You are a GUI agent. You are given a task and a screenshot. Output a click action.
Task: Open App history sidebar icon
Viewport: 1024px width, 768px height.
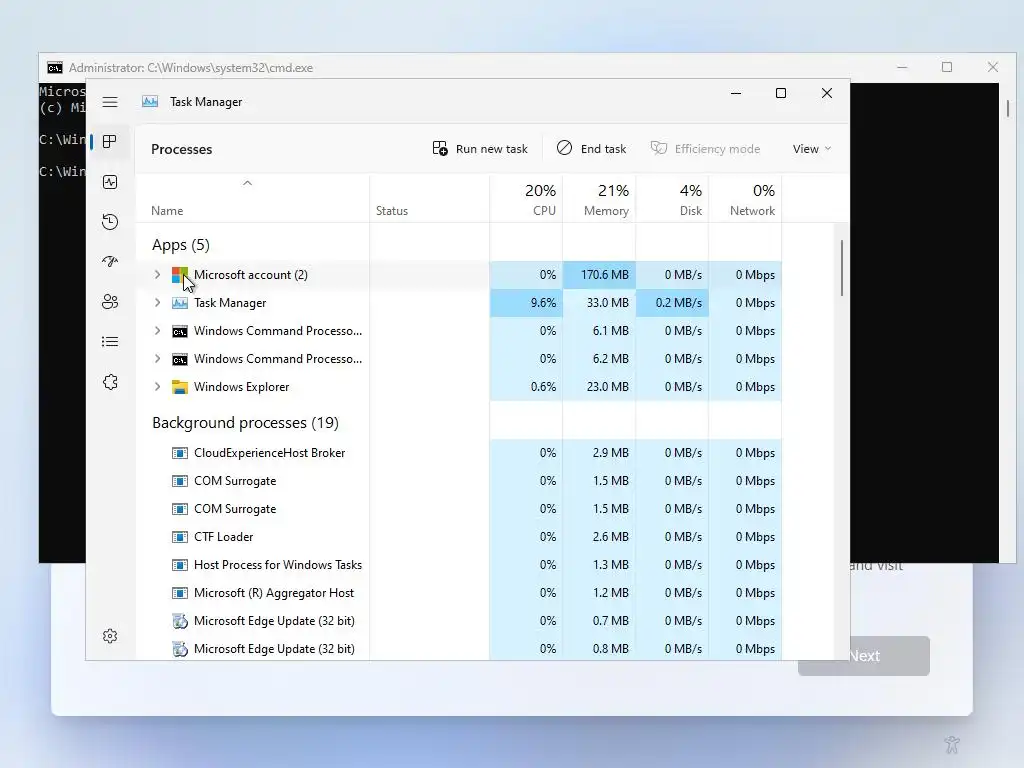point(110,222)
